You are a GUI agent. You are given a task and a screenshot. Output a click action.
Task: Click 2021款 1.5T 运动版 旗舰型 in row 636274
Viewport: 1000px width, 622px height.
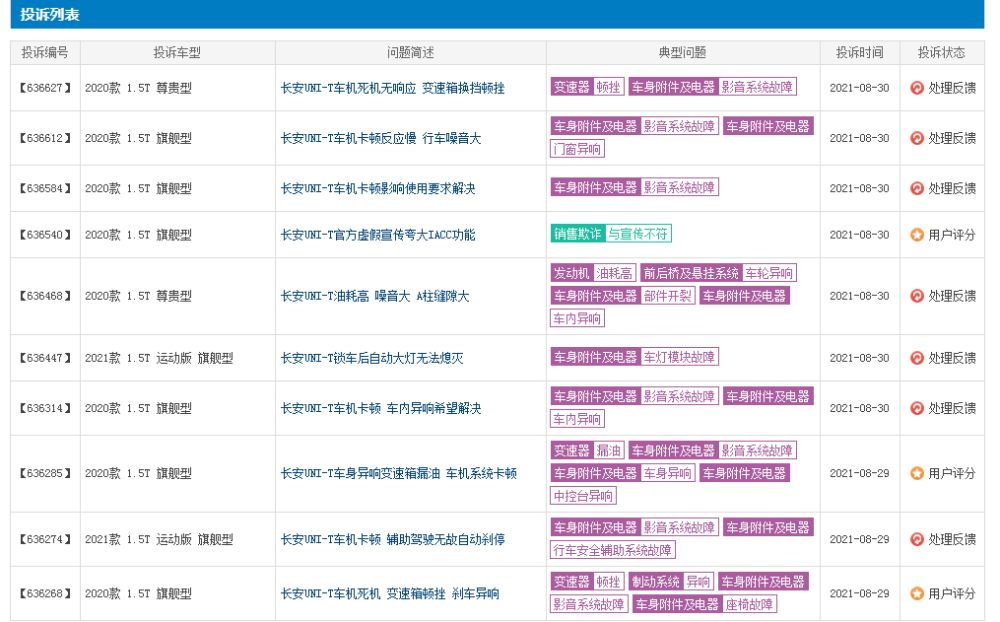pos(159,539)
